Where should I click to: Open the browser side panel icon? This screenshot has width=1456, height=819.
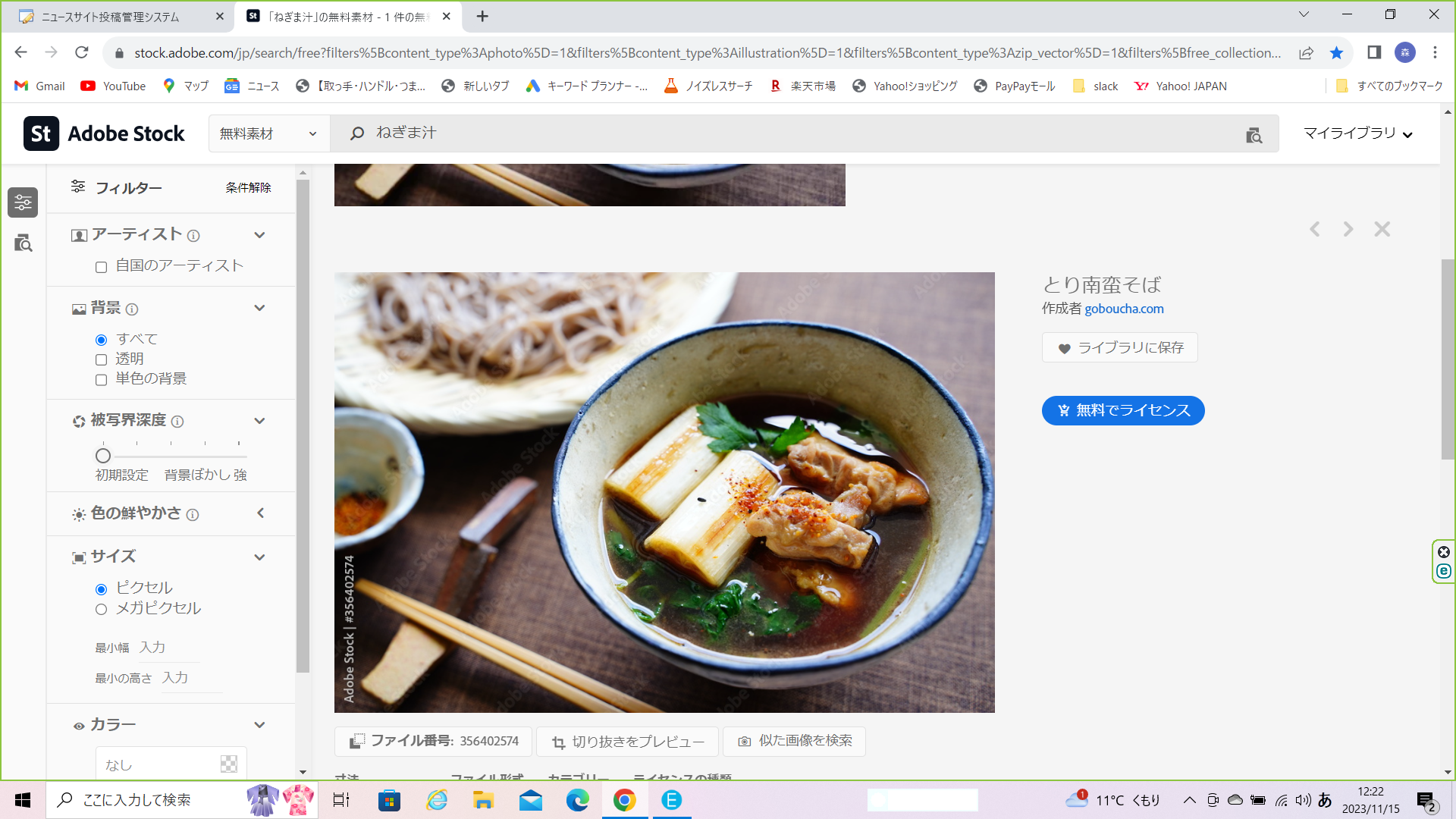pyautogui.click(x=1374, y=52)
